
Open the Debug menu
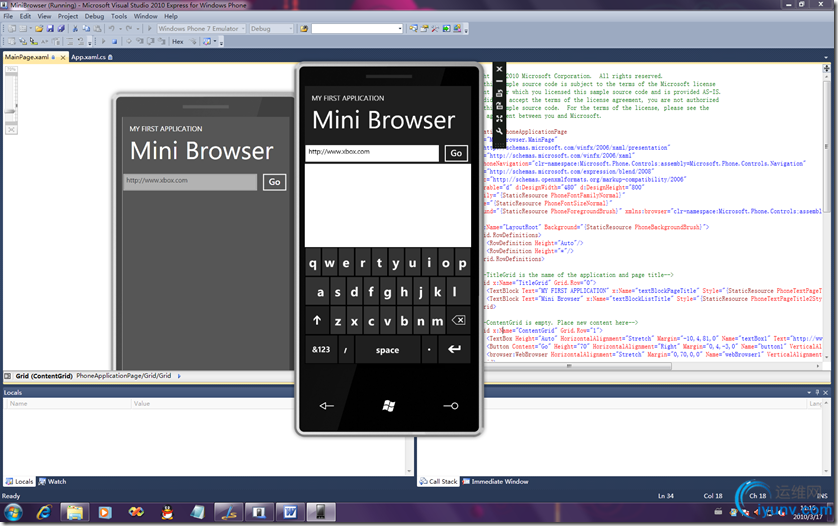(94, 16)
